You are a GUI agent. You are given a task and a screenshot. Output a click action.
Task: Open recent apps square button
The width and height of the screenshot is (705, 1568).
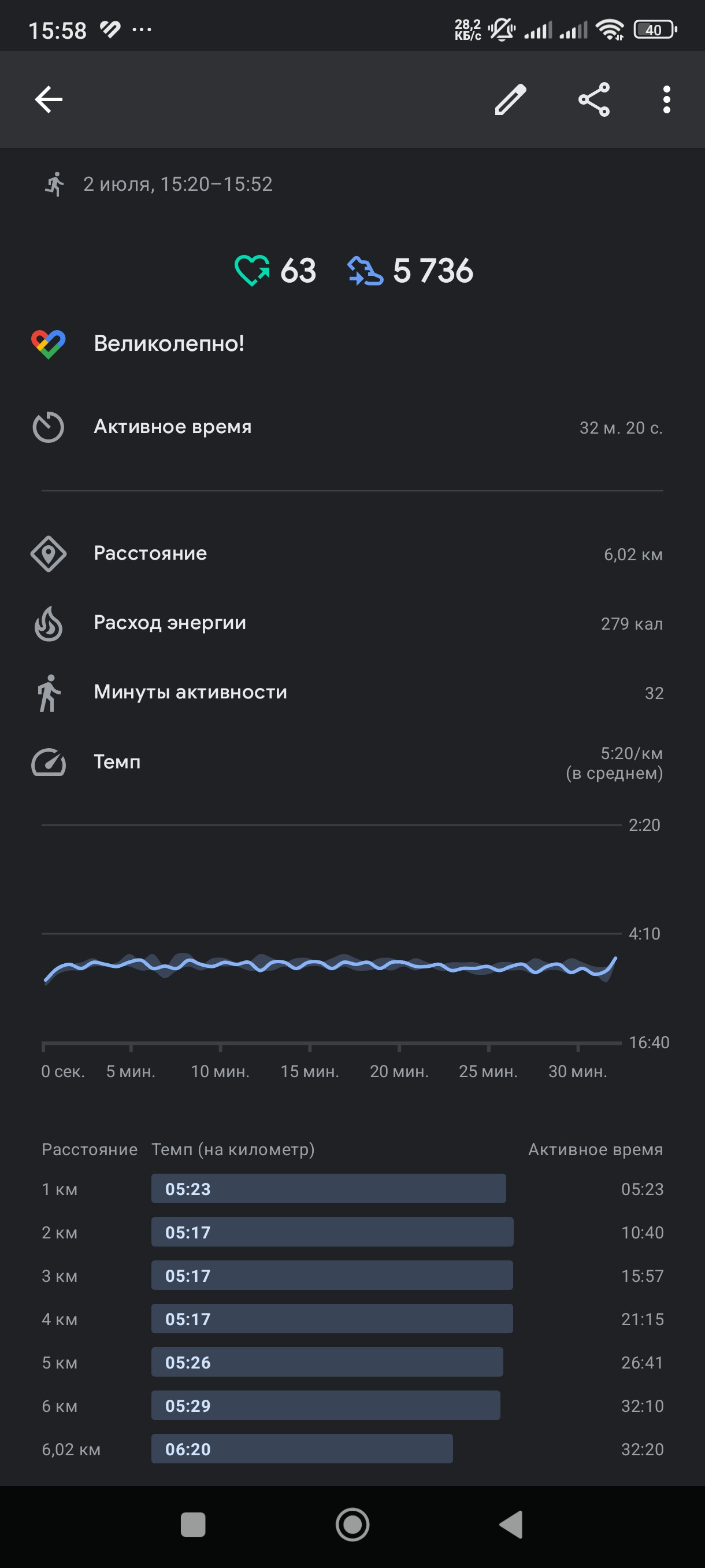193,1525
